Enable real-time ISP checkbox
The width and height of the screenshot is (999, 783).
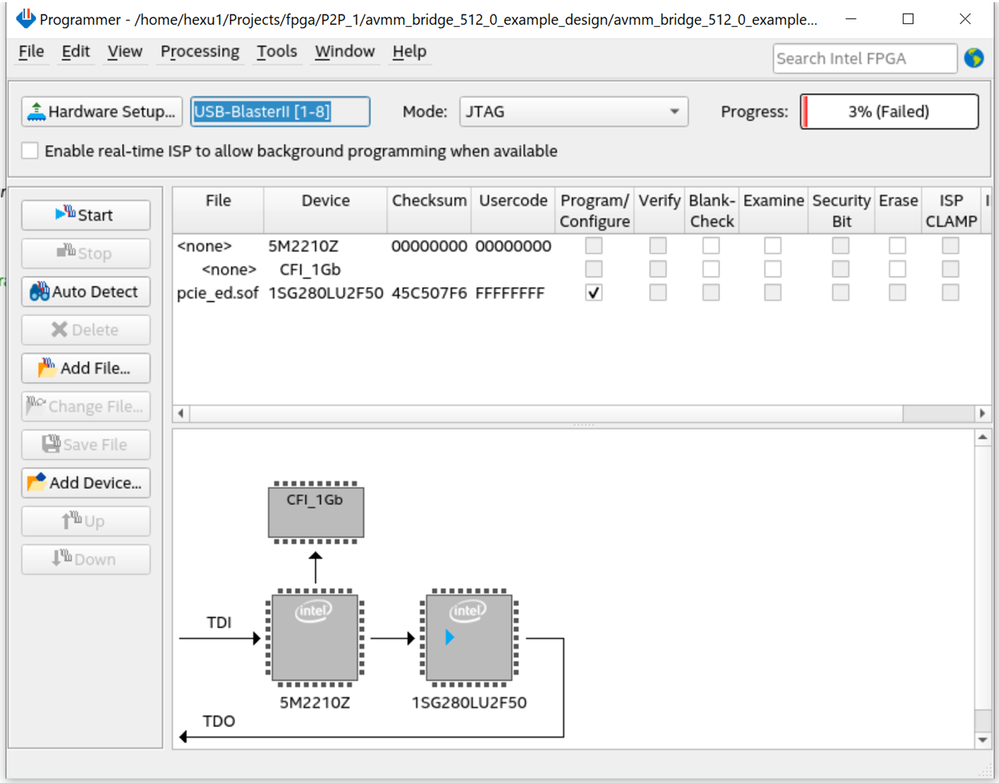(x=30, y=151)
